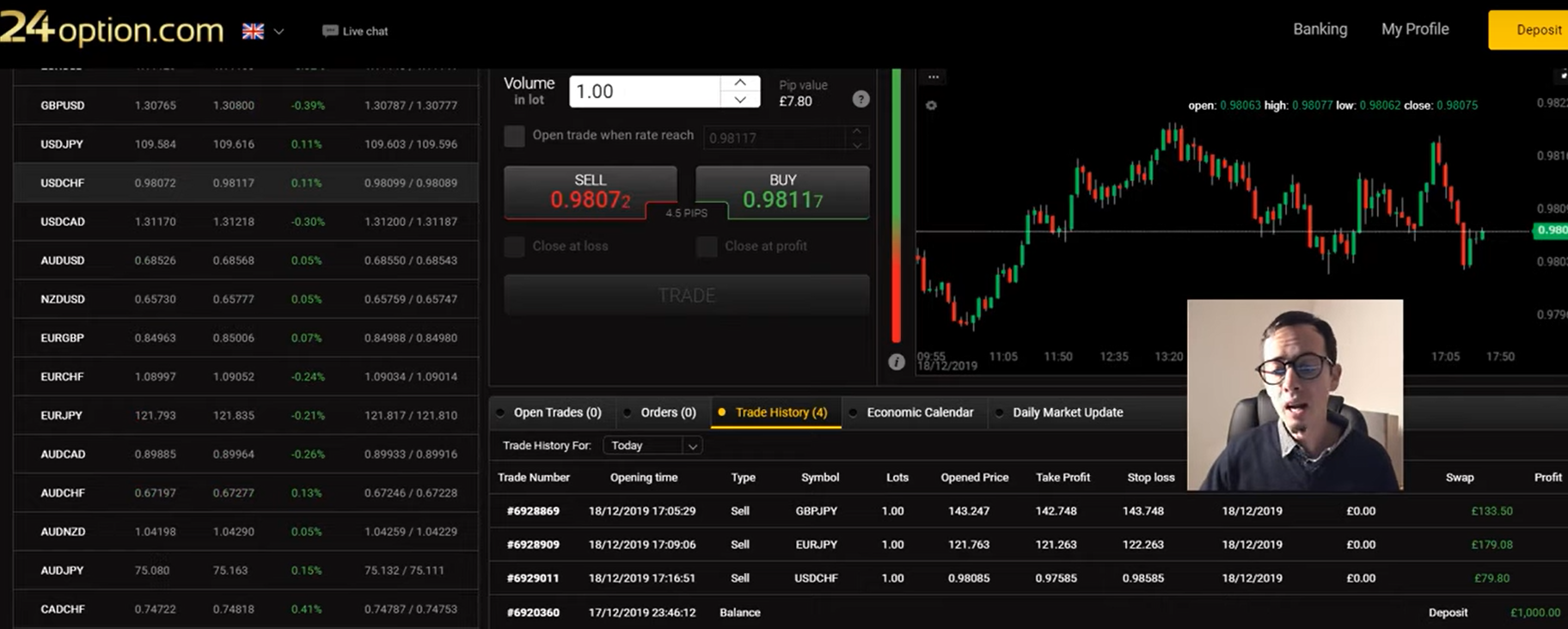This screenshot has height=629, width=1568.
Task: Click the Volume in lot field
Action: tap(645, 91)
